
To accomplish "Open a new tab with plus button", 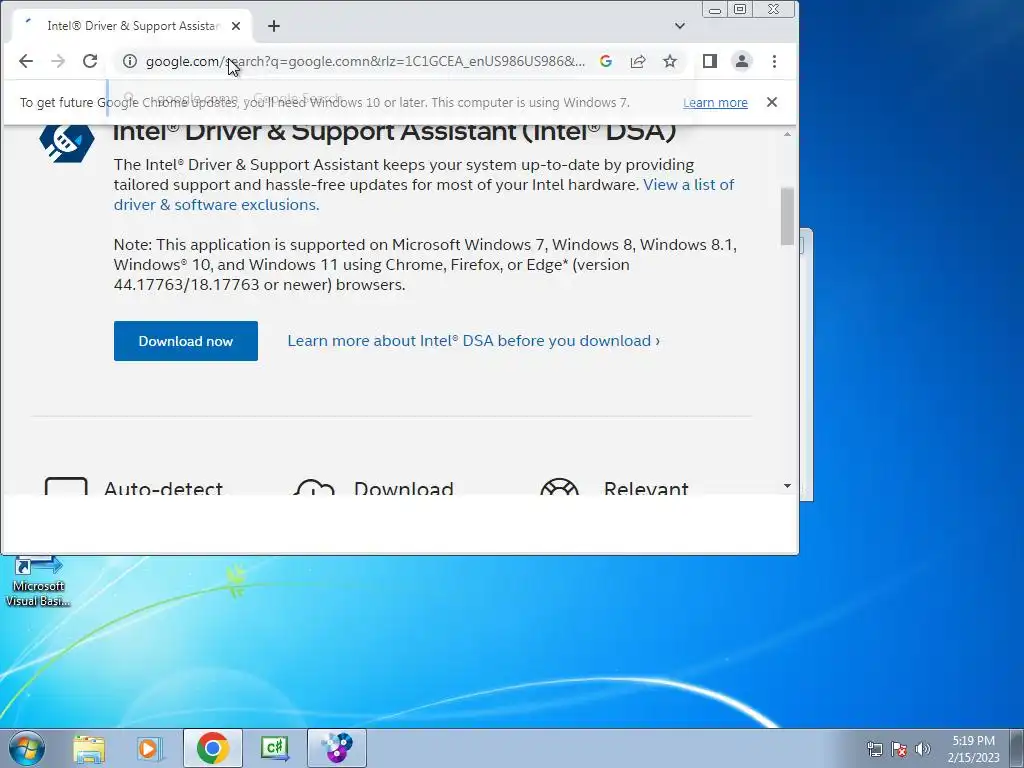I will pyautogui.click(x=274, y=26).
